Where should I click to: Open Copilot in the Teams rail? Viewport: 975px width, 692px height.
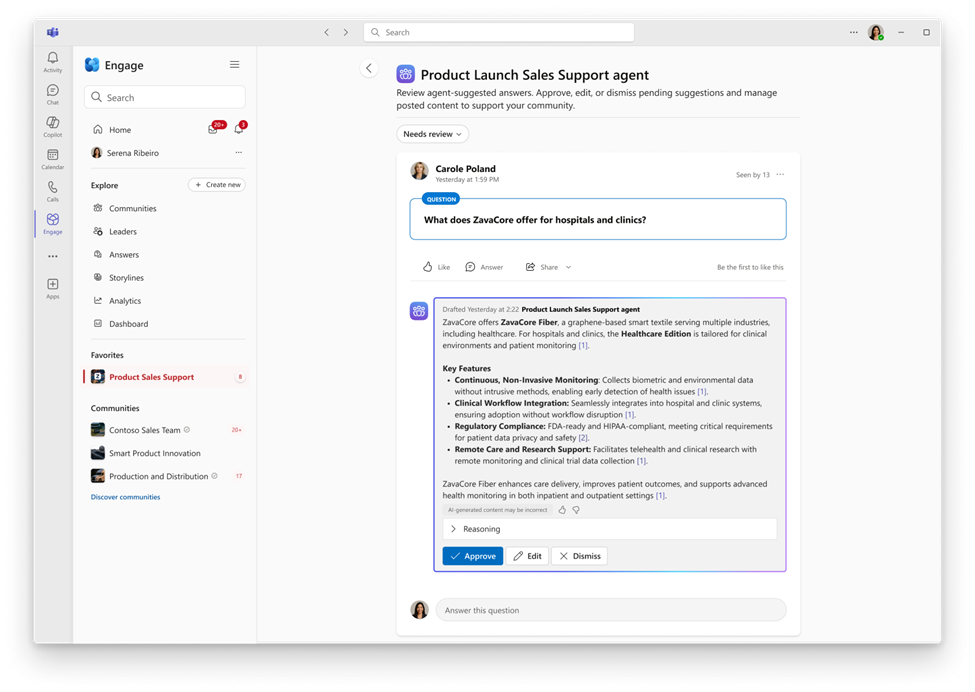[x=53, y=126]
